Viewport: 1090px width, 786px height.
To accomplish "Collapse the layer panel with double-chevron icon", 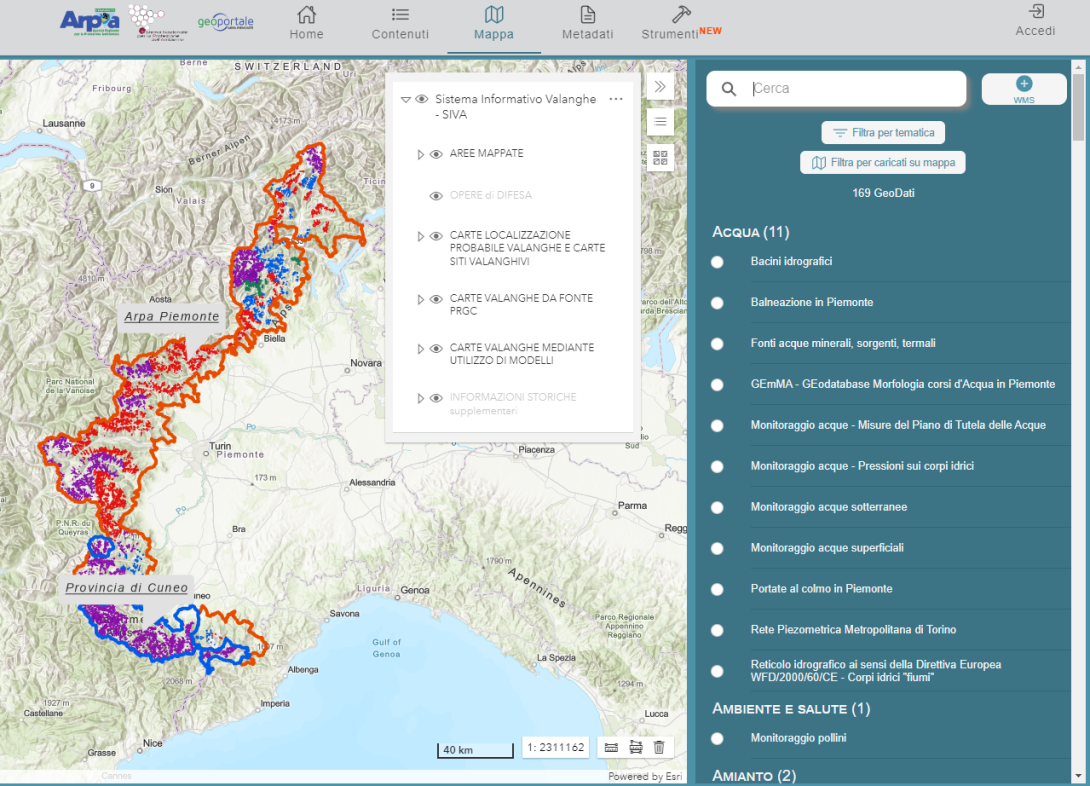I will coord(660,86).
